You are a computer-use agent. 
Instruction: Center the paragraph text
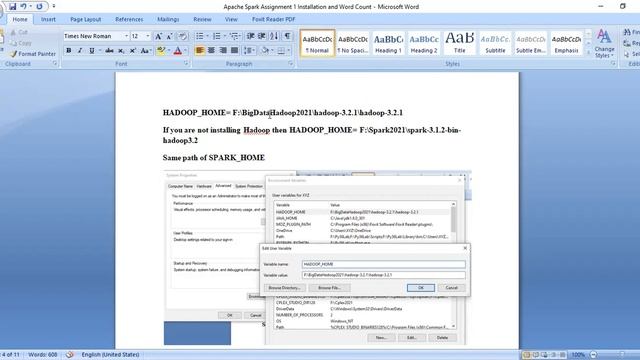click(x=211, y=51)
